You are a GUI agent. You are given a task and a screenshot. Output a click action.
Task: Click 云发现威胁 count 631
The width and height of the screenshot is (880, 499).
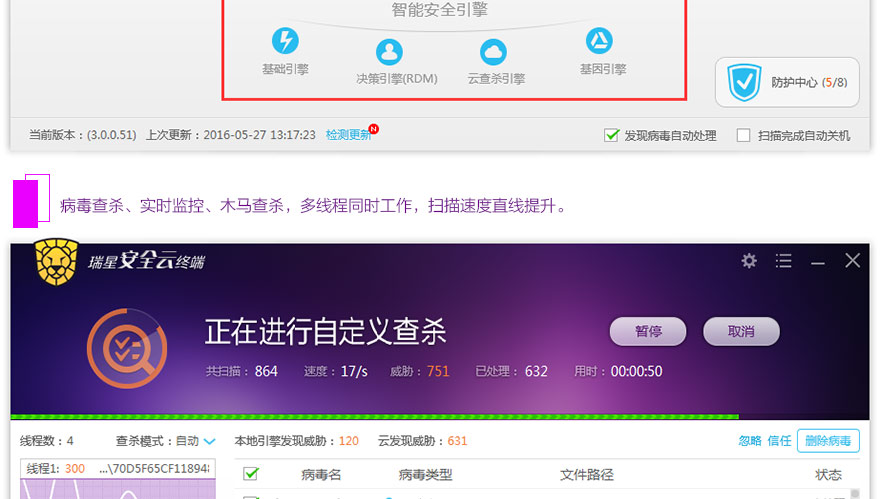tap(457, 441)
